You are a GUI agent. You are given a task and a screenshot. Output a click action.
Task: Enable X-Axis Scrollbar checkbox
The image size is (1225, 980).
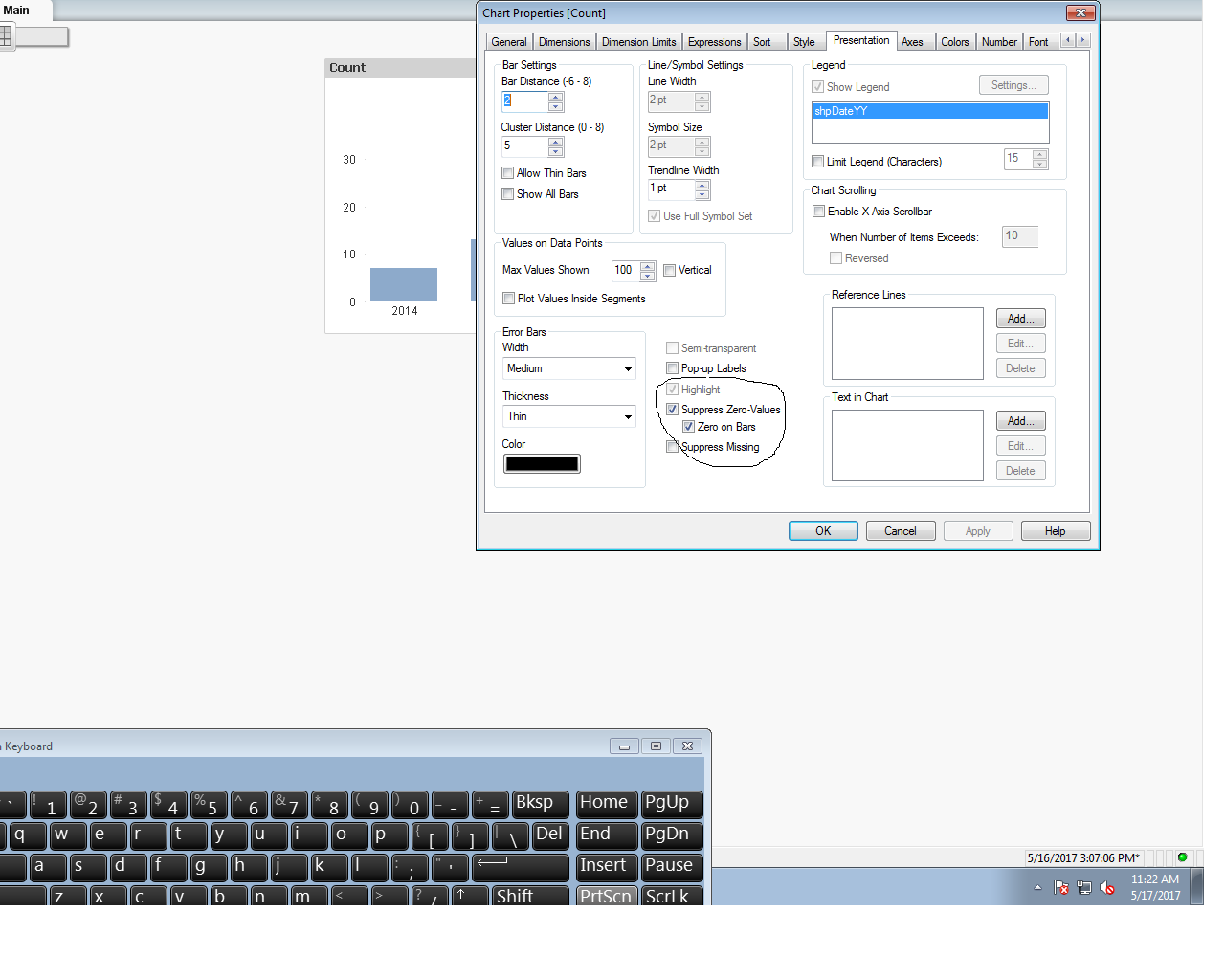pyautogui.click(x=819, y=212)
